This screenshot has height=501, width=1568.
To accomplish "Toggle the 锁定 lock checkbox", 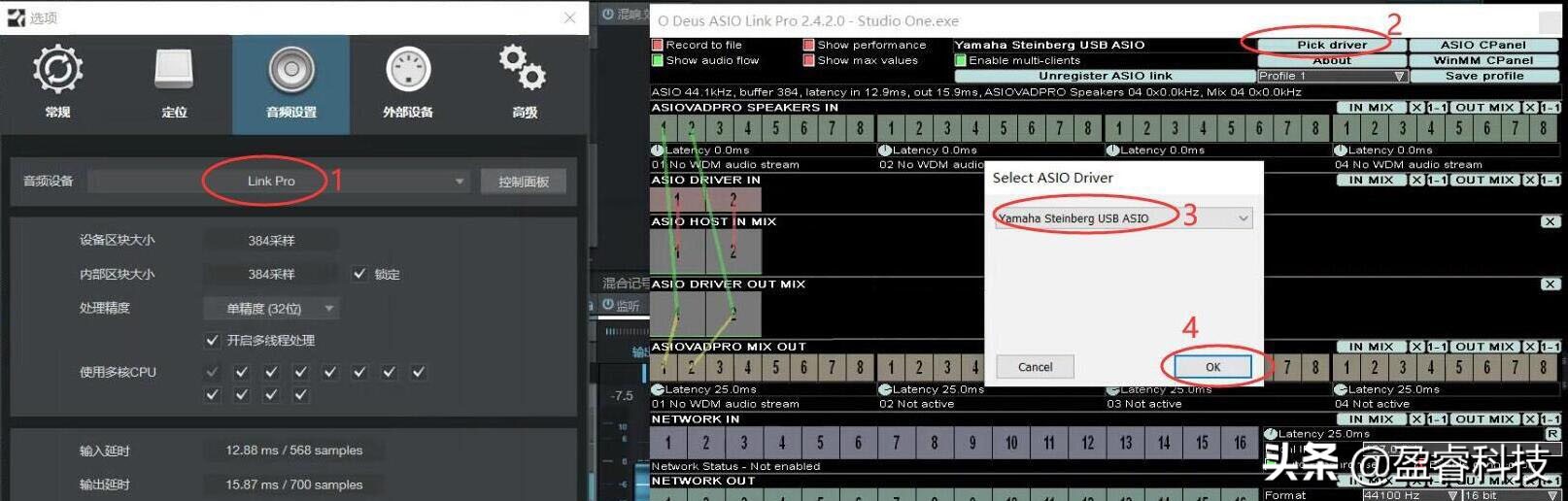I will (359, 274).
